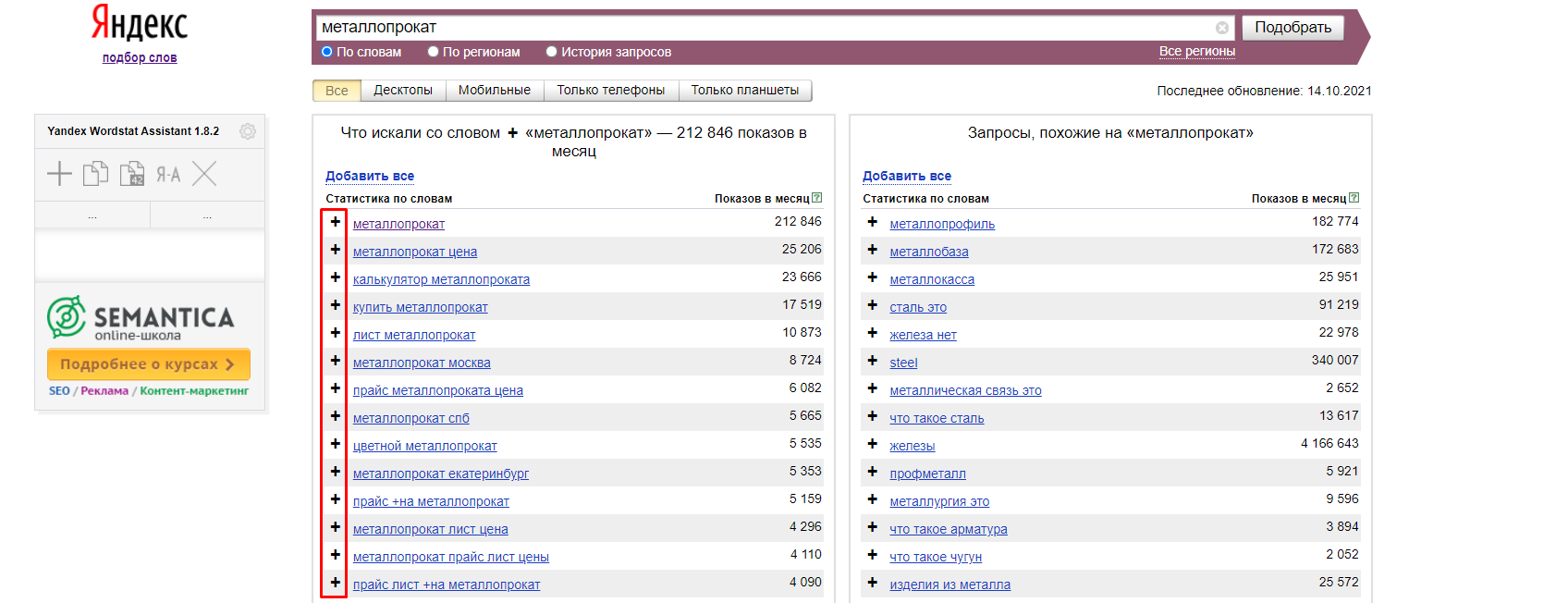
Task: Open the 'калькулятор металлопроката' link
Action: coord(441,279)
